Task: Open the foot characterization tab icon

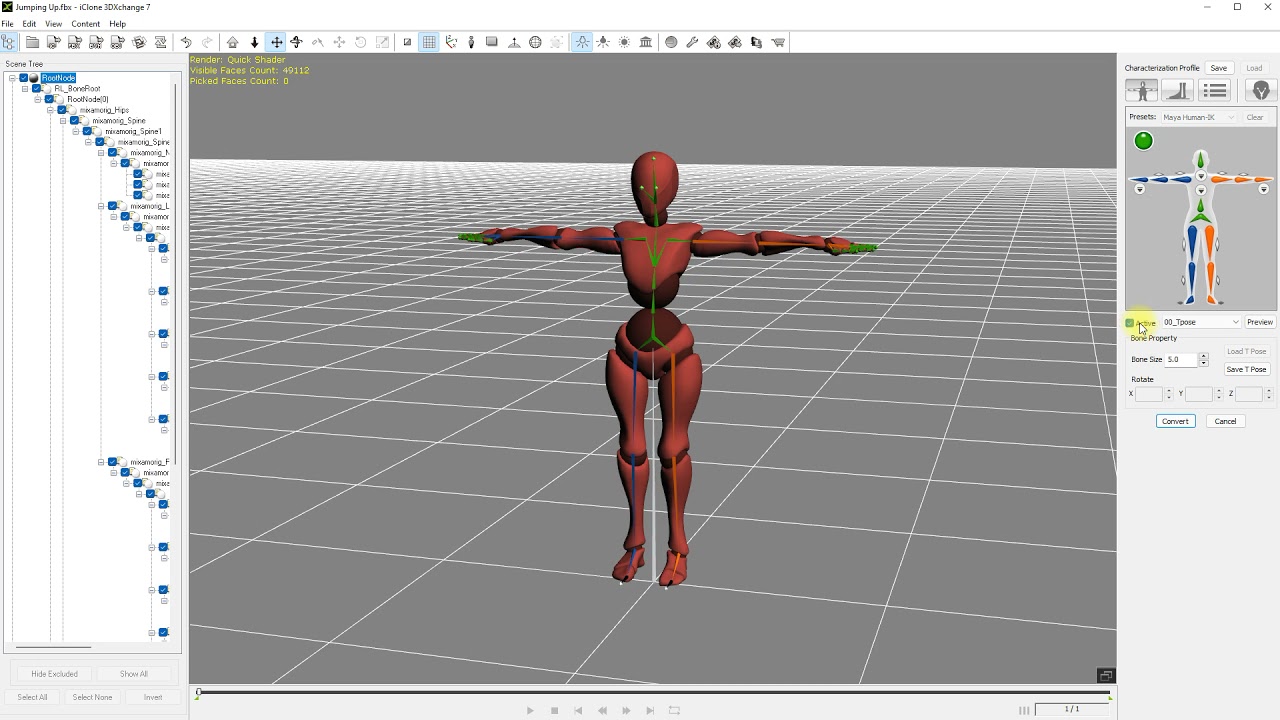Action: 1178,90
